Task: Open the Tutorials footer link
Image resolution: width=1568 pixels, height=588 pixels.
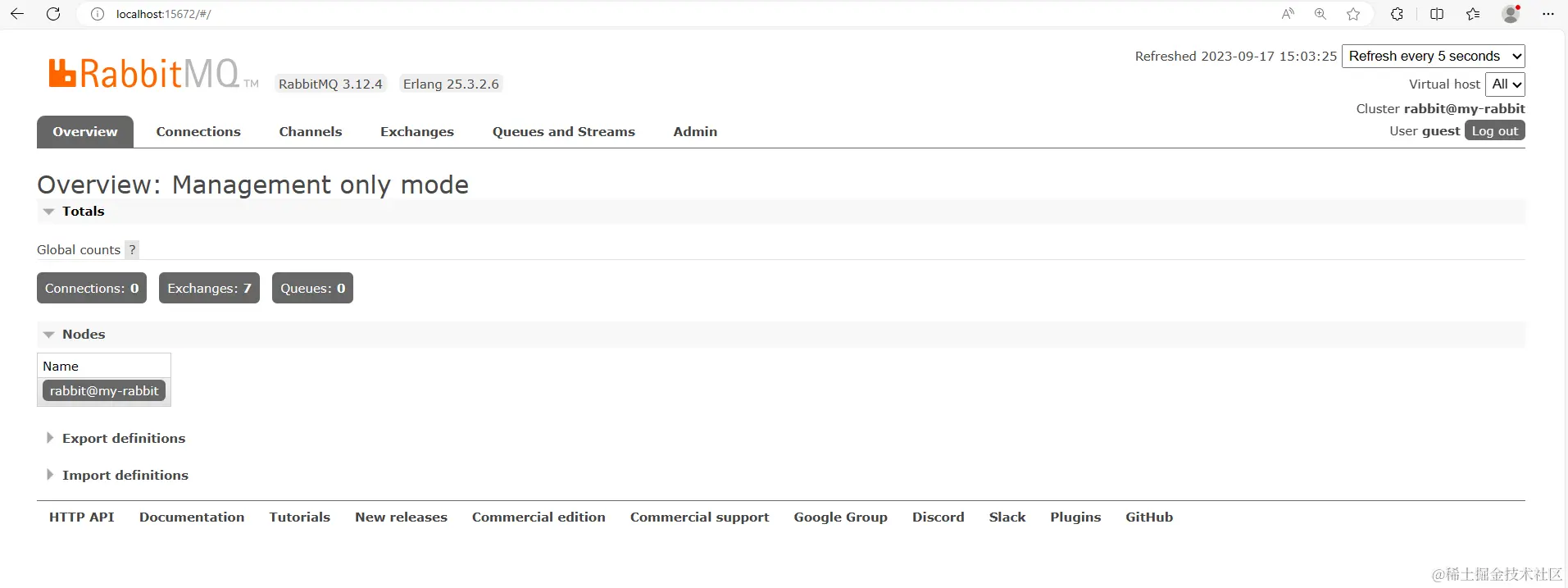Action: [300, 517]
